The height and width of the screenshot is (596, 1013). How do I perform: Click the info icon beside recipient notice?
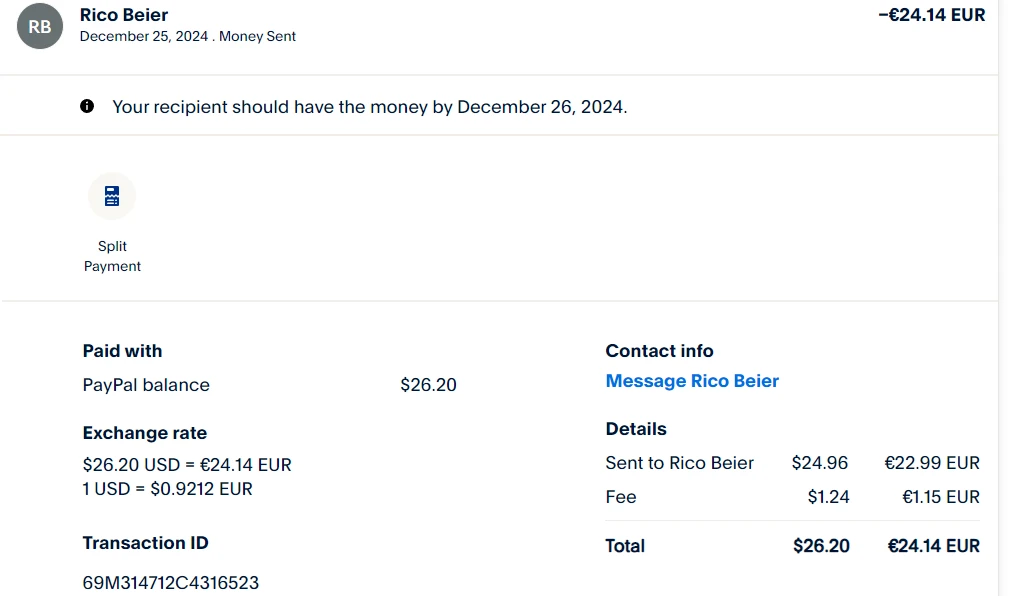tap(87, 106)
